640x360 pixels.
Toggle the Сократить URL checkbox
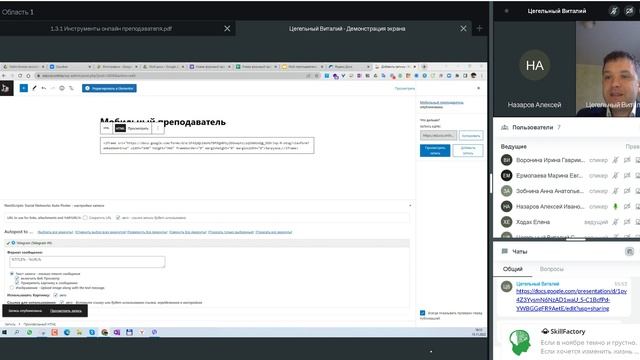(85, 218)
